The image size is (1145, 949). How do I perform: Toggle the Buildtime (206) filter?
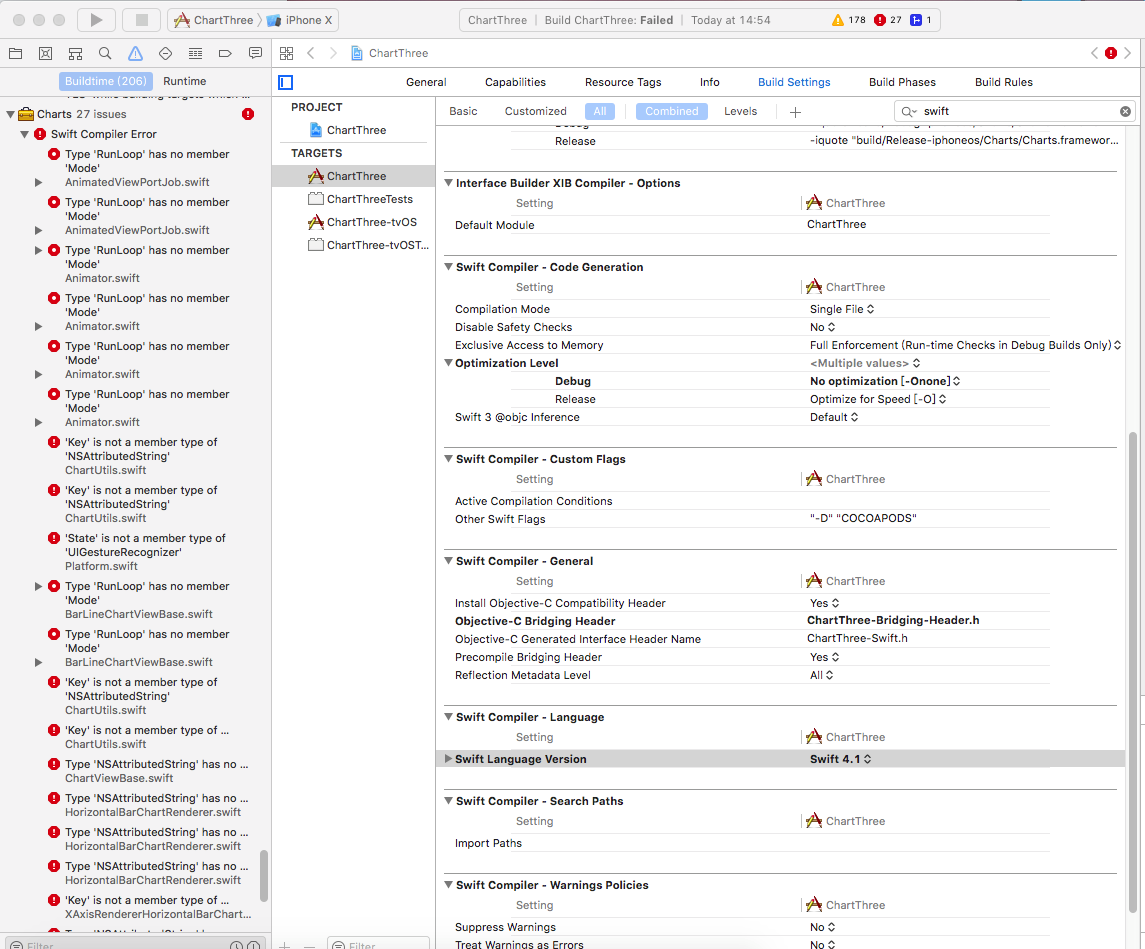tap(105, 81)
